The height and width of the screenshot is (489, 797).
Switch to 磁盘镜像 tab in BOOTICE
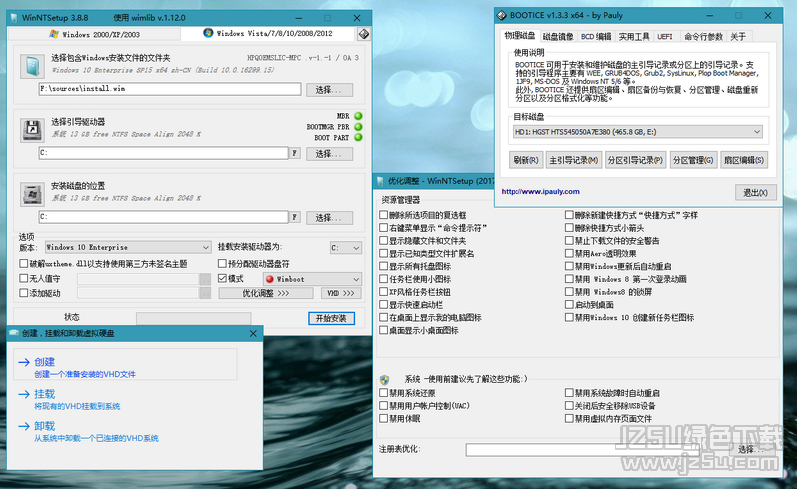pyautogui.click(x=558, y=36)
